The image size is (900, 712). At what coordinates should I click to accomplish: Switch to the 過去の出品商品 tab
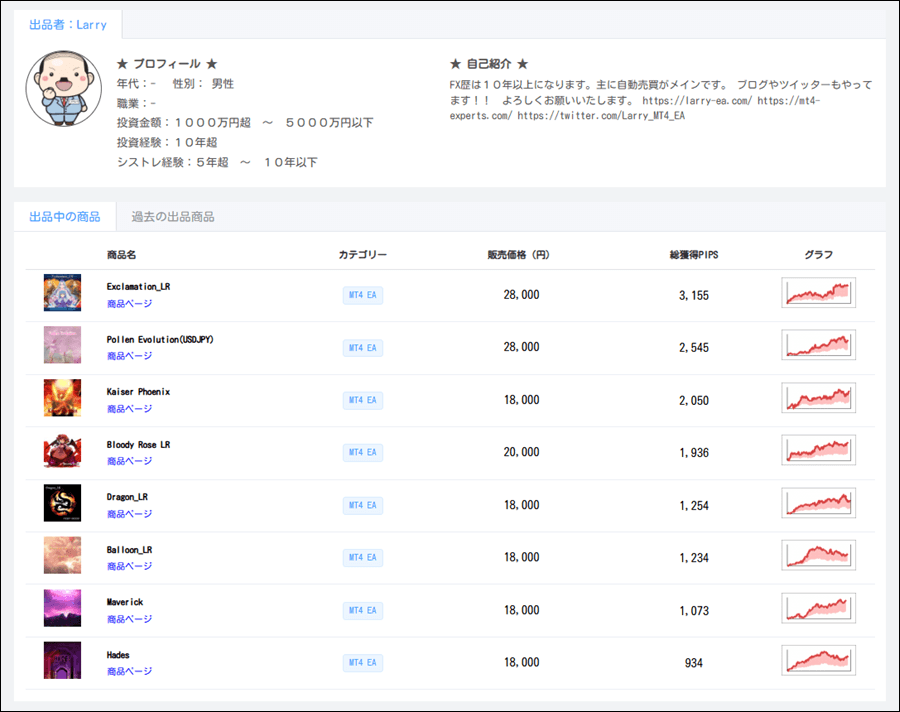click(173, 217)
